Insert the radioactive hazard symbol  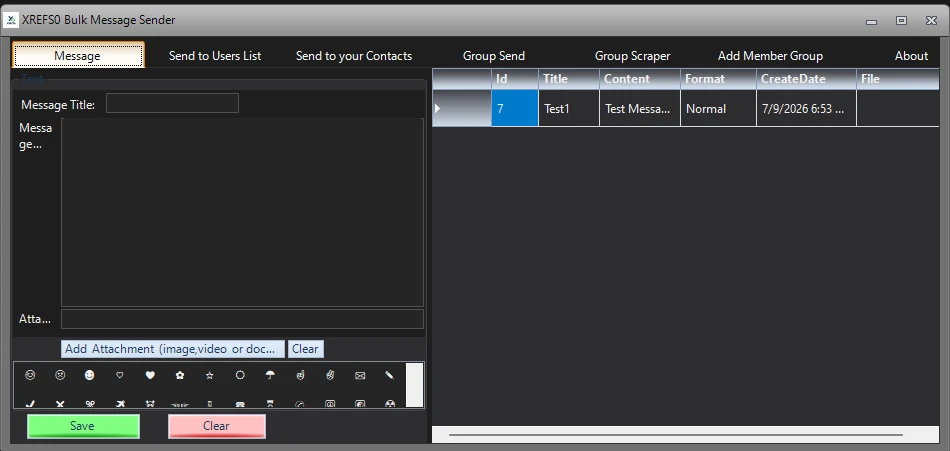click(x=390, y=403)
